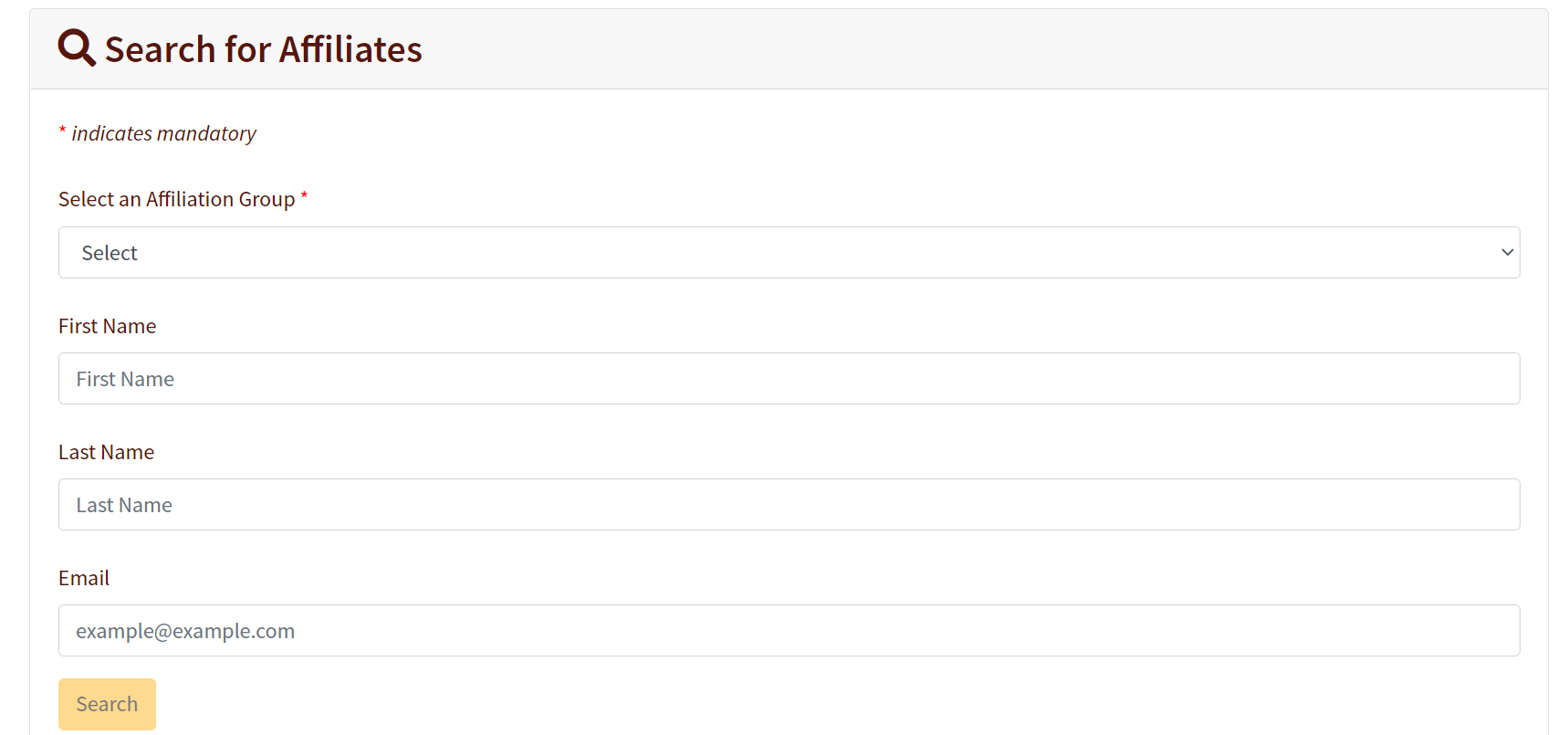1568x735 pixels.
Task: Click the "Last Name" placeholder text inside the textbox
Action: click(124, 505)
